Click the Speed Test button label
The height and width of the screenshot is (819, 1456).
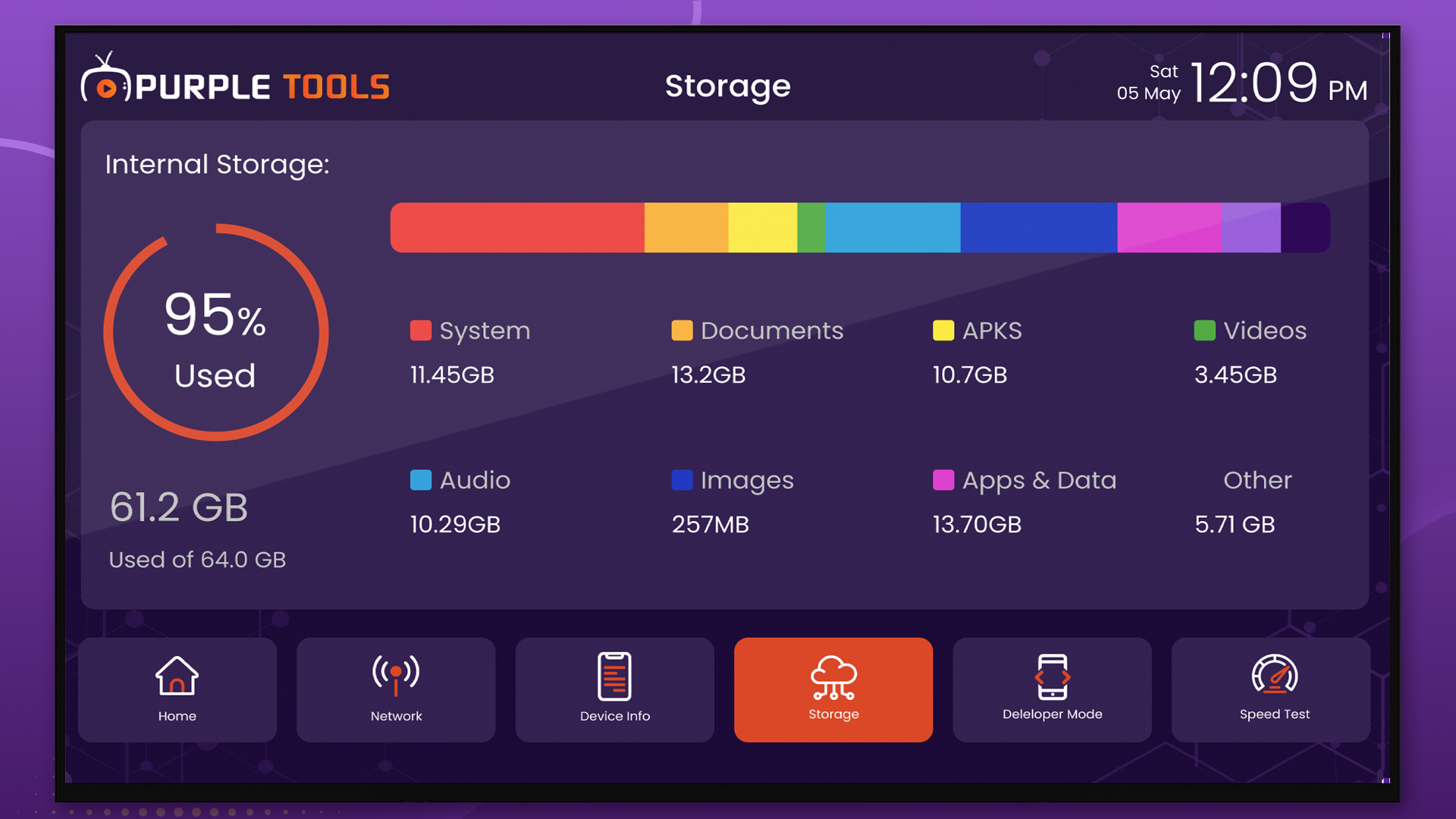[1274, 714]
